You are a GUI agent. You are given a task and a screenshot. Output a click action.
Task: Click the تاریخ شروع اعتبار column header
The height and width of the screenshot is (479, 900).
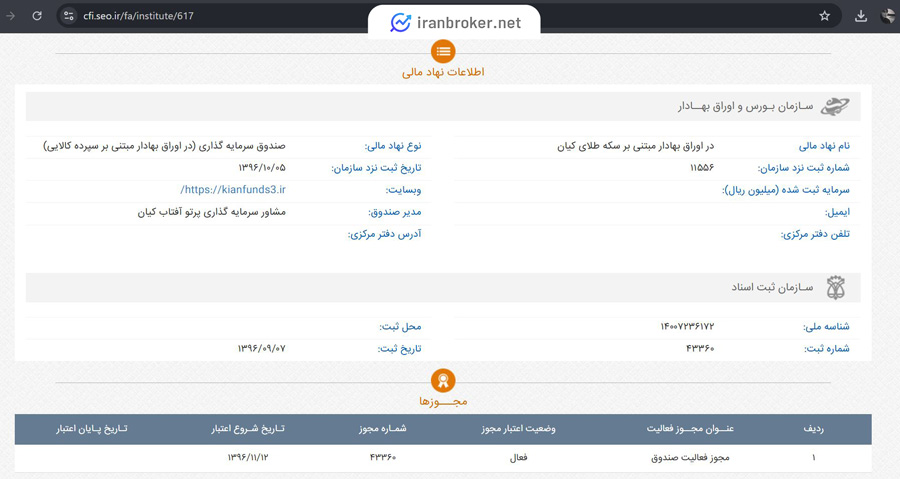click(247, 429)
